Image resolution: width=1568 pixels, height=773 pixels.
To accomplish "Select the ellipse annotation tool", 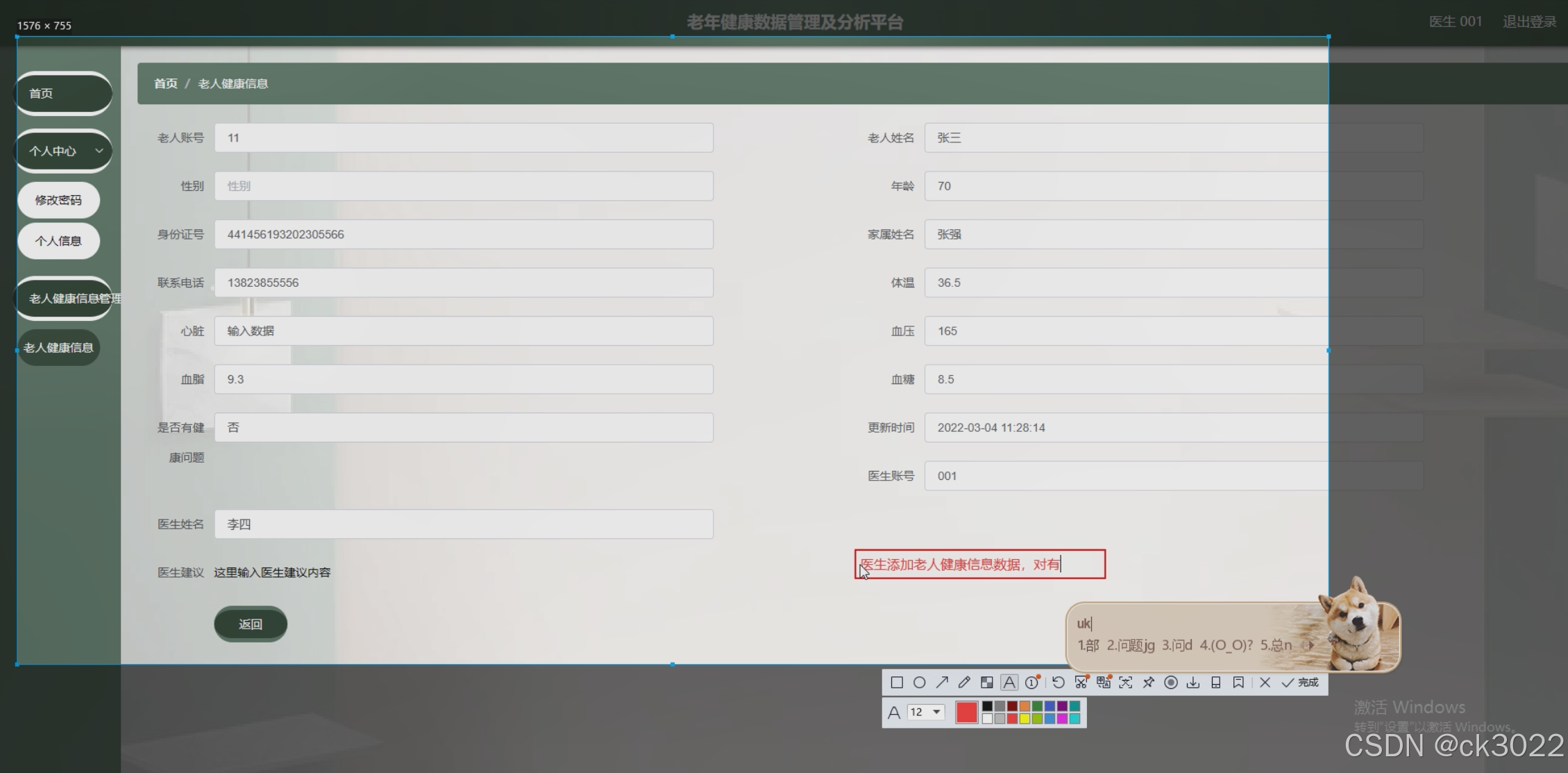I will (919, 683).
